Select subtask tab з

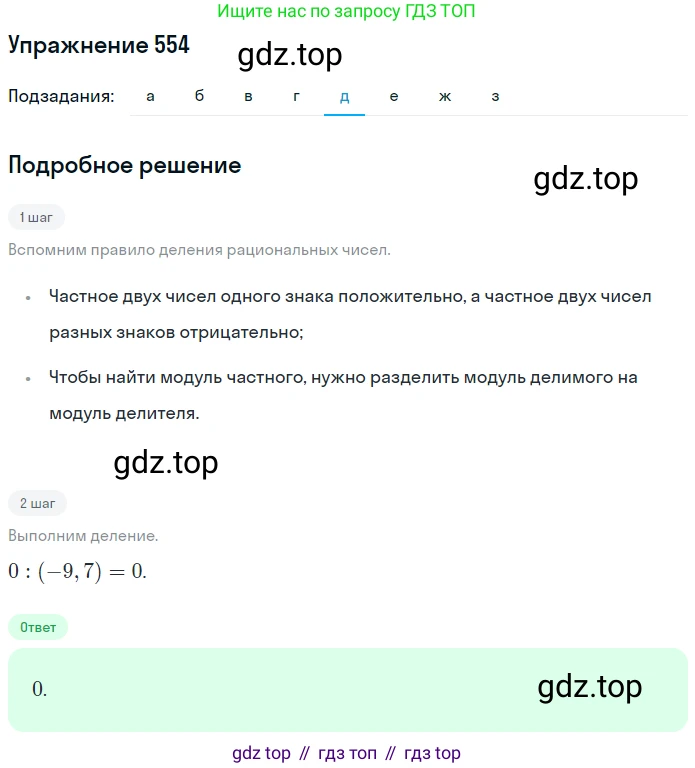point(496,96)
